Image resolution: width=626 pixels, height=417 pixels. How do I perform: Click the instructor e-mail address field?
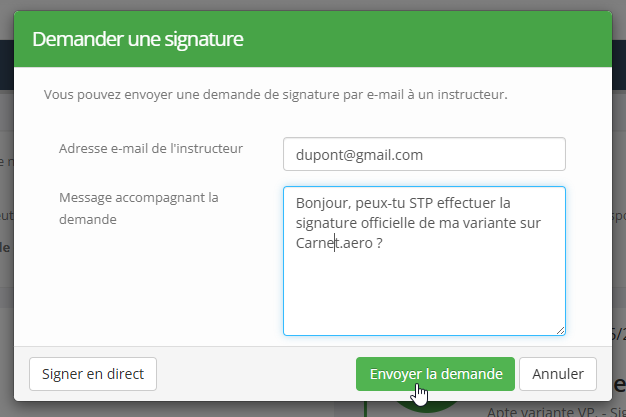[424, 154]
